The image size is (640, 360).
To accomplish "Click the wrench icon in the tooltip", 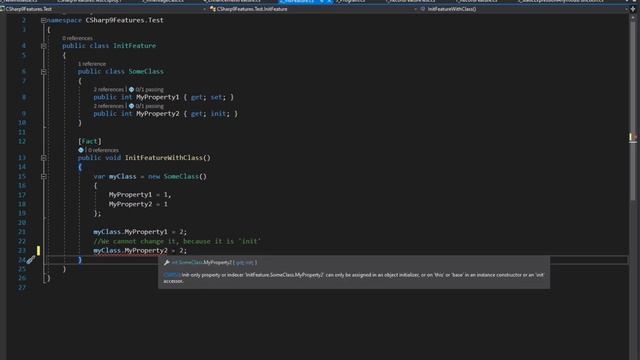I will pyautogui.click(x=167, y=262).
